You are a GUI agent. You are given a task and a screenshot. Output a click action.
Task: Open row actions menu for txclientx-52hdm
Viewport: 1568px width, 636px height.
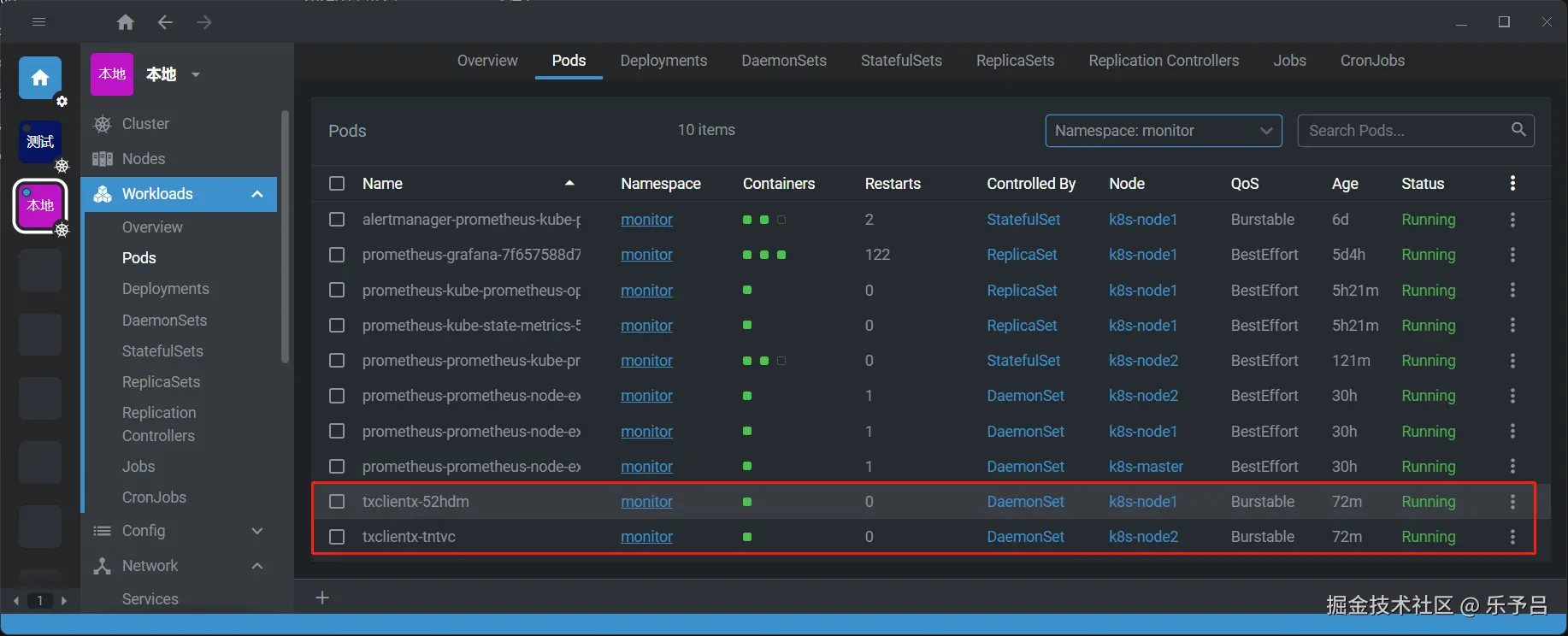tap(1512, 502)
